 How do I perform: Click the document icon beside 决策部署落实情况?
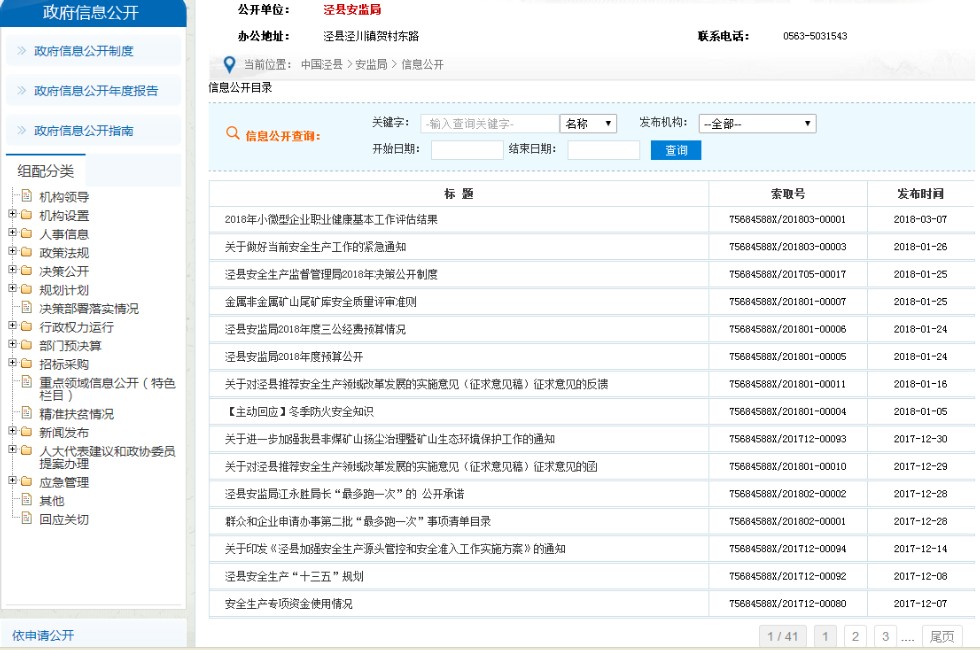click(x=27, y=308)
